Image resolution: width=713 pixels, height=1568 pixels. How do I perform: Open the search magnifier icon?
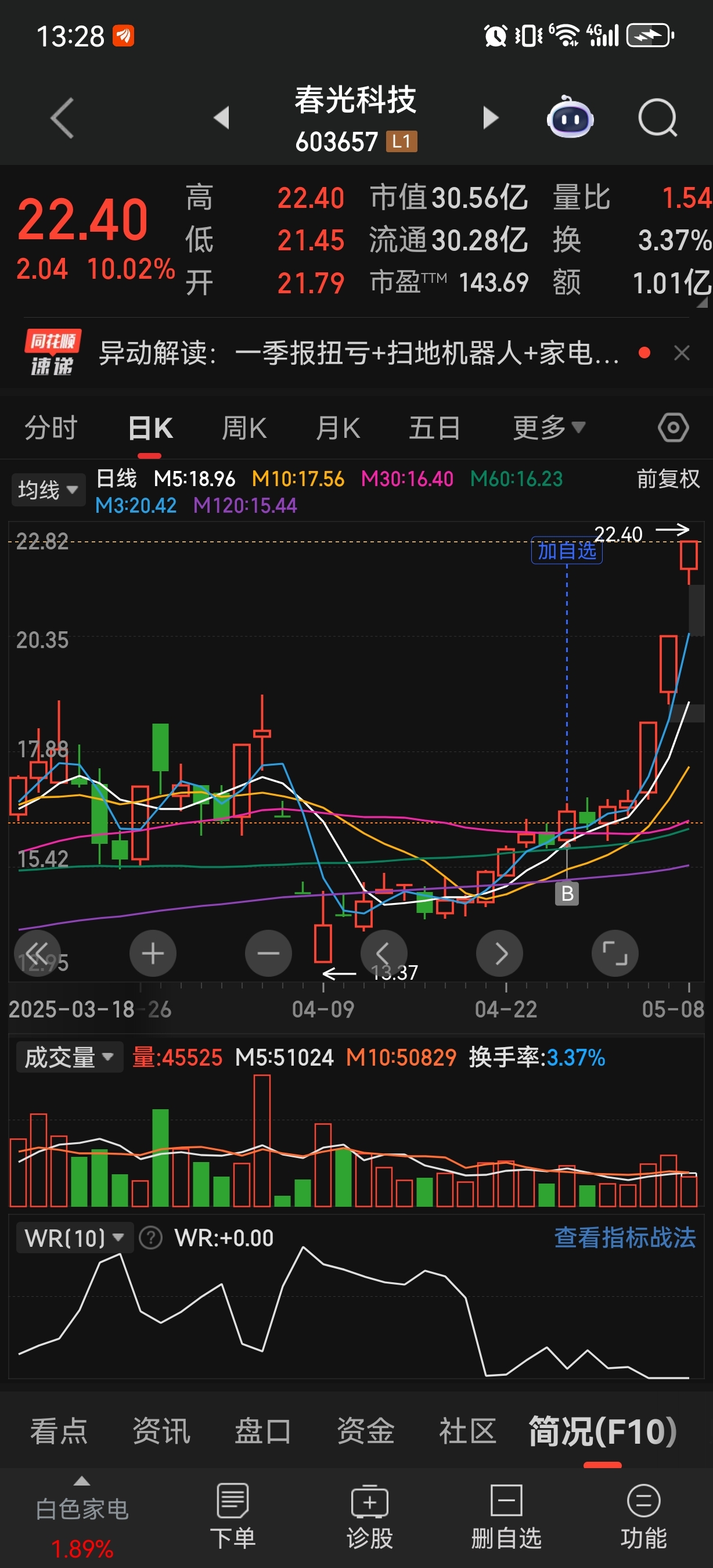pyautogui.click(x=657, y=117)
